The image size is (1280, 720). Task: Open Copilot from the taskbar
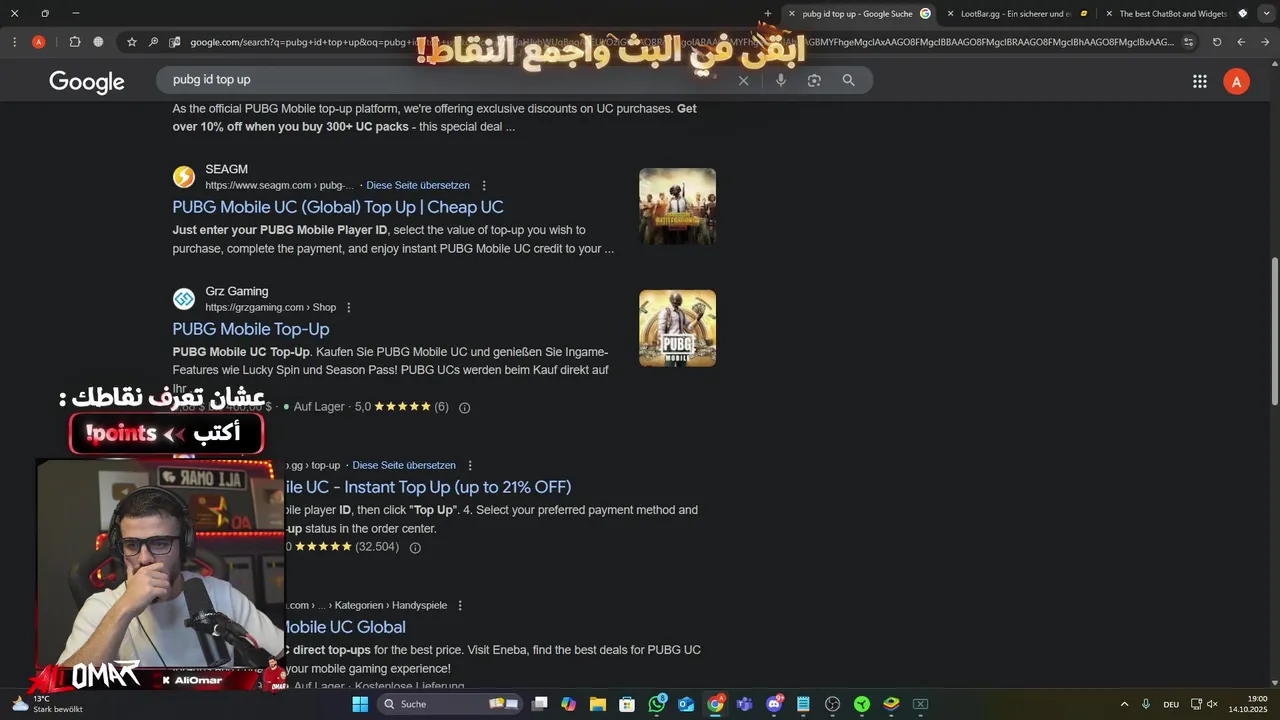click(x=569, y=704)
